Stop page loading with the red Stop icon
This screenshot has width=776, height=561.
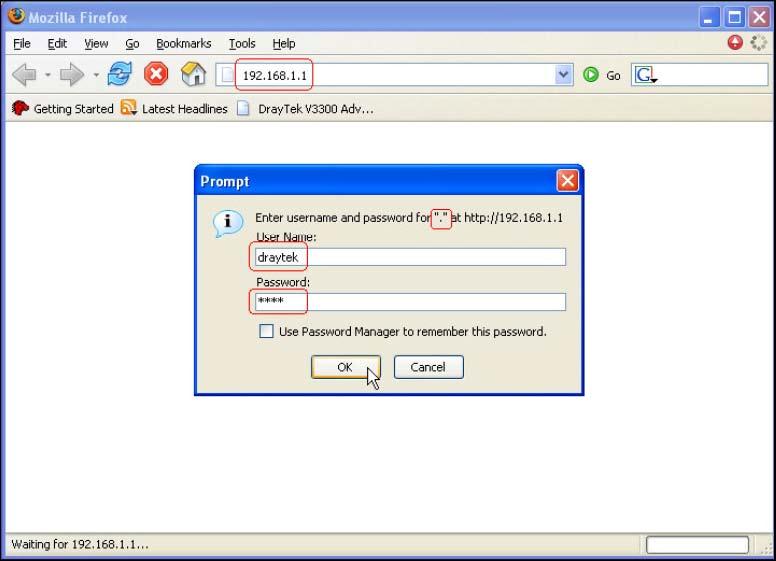[x=157, y=75]
